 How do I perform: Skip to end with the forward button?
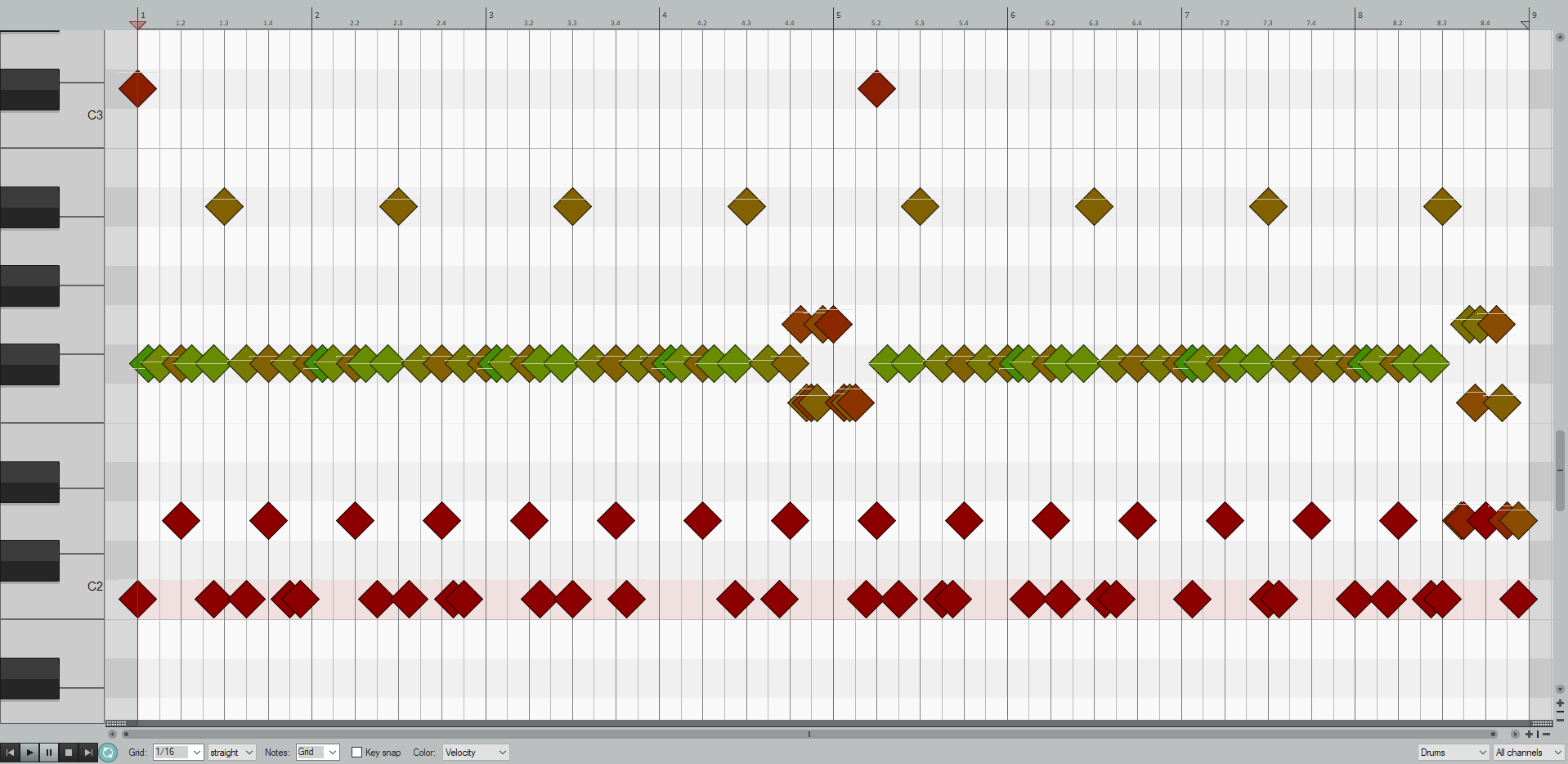pos(88,753)
